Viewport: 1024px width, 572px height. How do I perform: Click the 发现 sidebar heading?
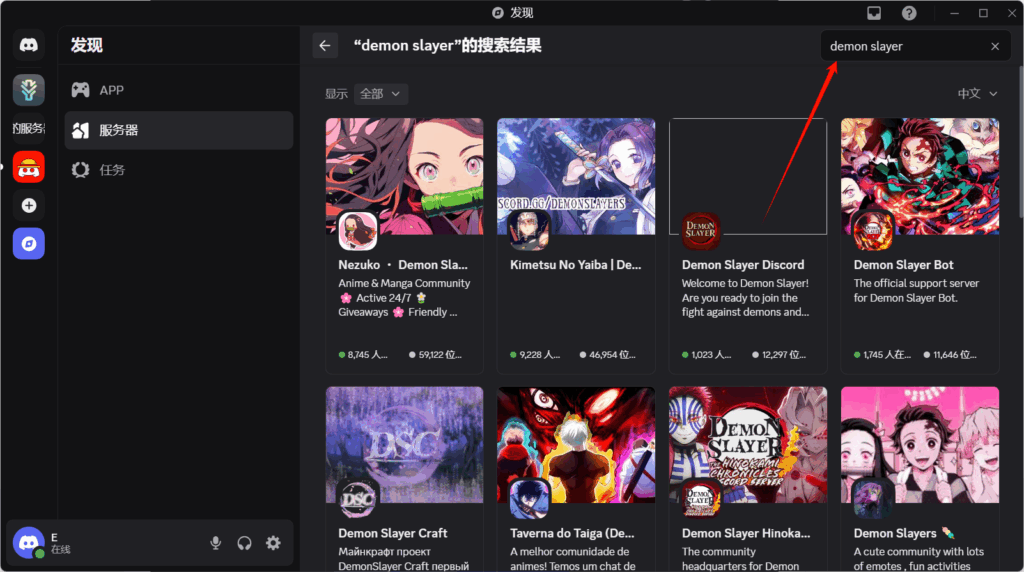coord(87,45)
